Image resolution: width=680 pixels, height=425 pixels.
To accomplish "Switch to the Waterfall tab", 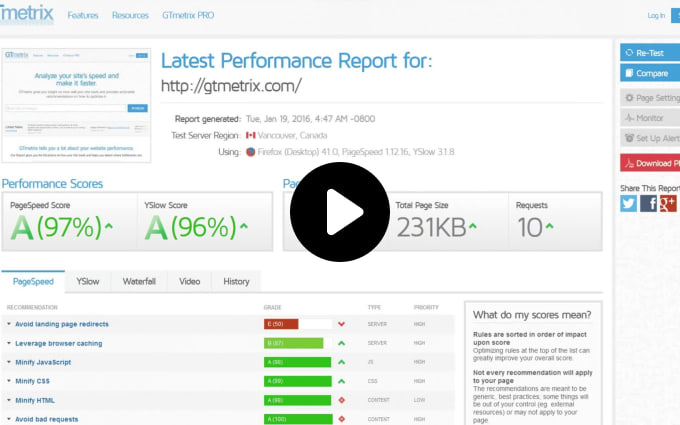I will pos(139,281).
